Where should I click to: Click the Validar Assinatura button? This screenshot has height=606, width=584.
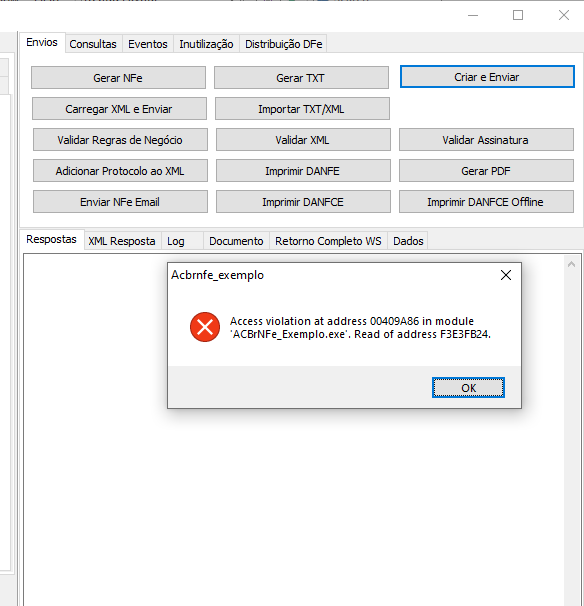click(486, 140)
